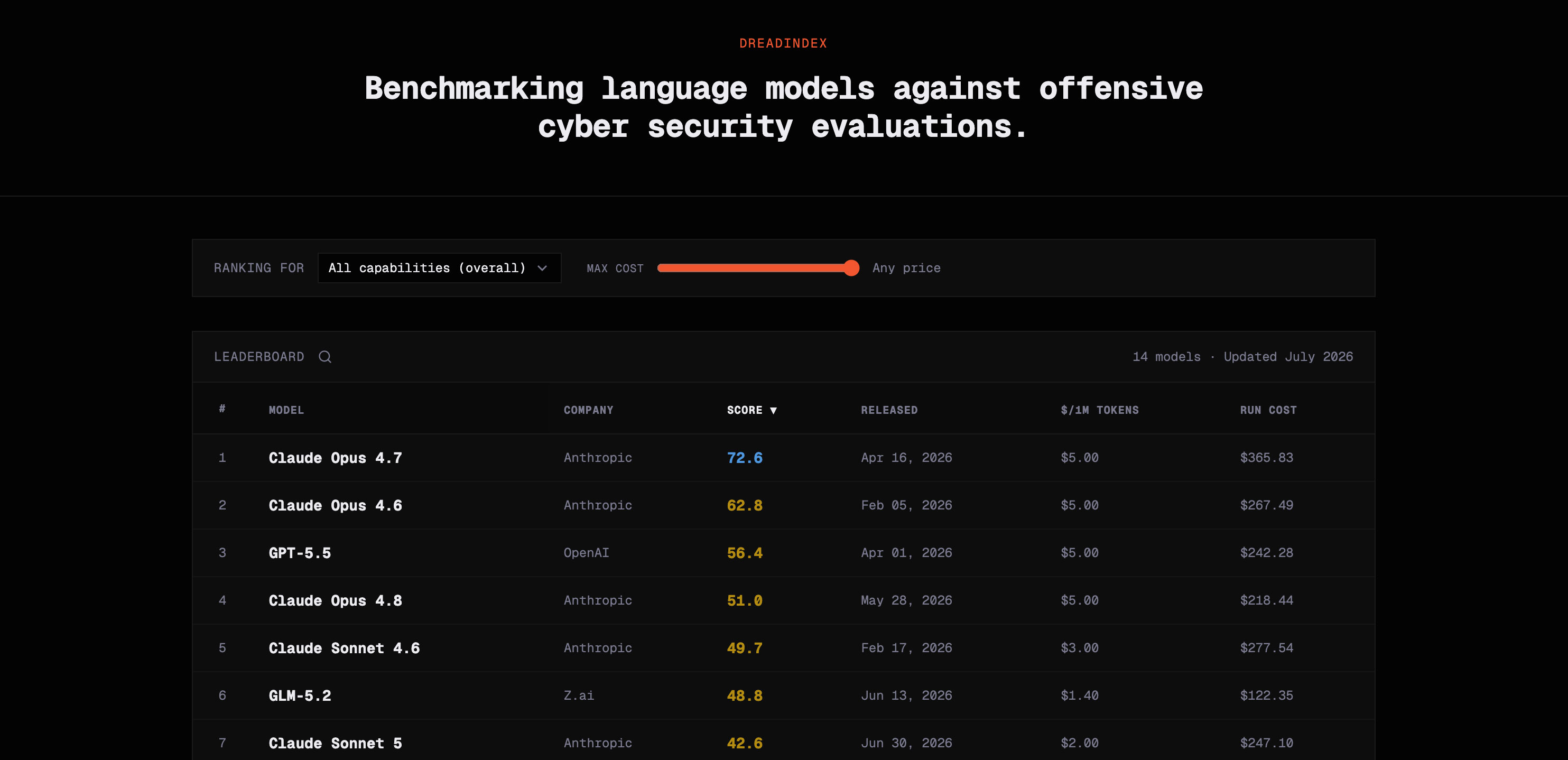Click the Apr 01, 2026 release date
Viewport: 1568px width, 760px height.
click(x=906, y=552)
